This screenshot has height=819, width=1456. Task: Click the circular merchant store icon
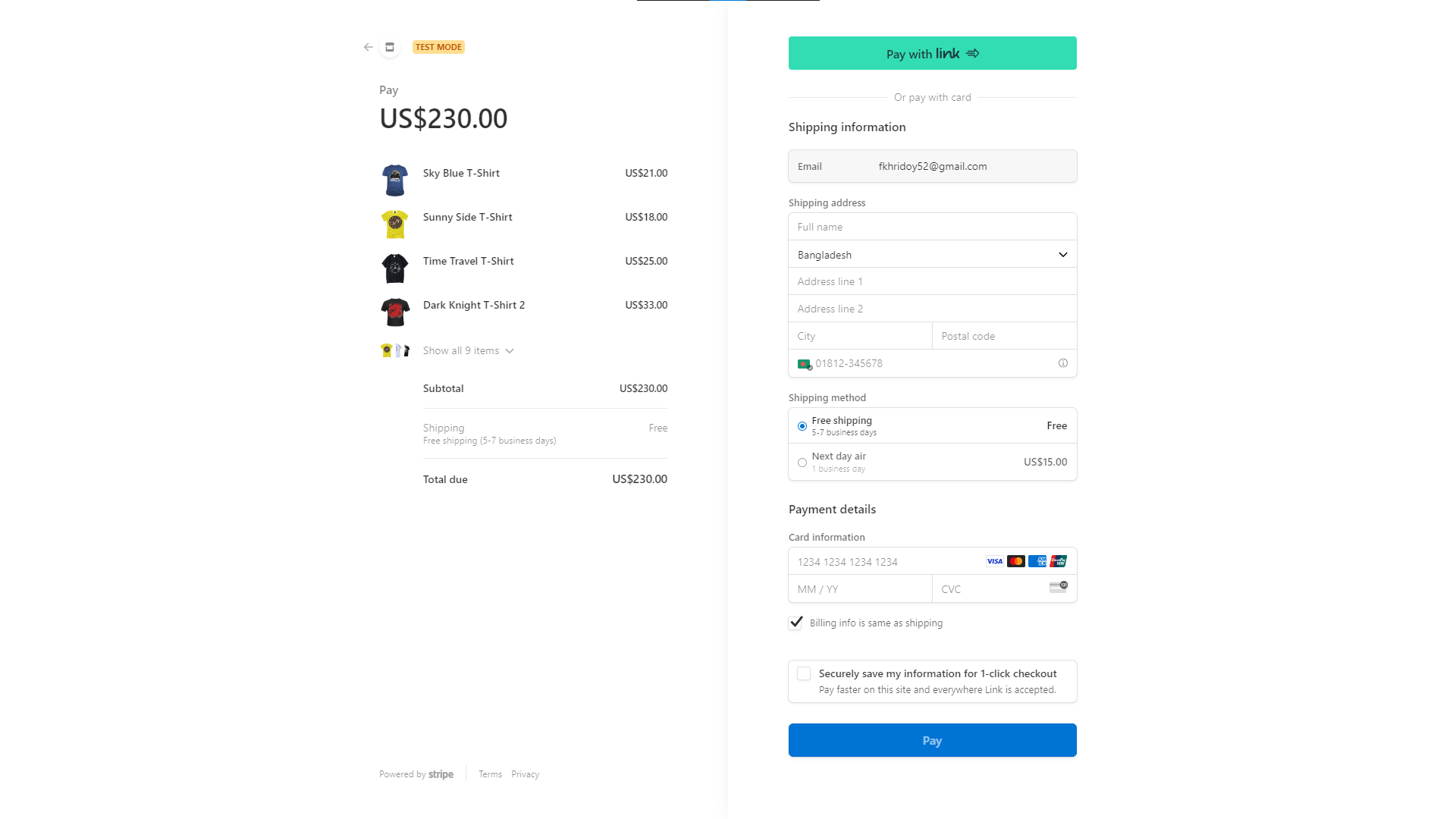[x=390, y=47]
